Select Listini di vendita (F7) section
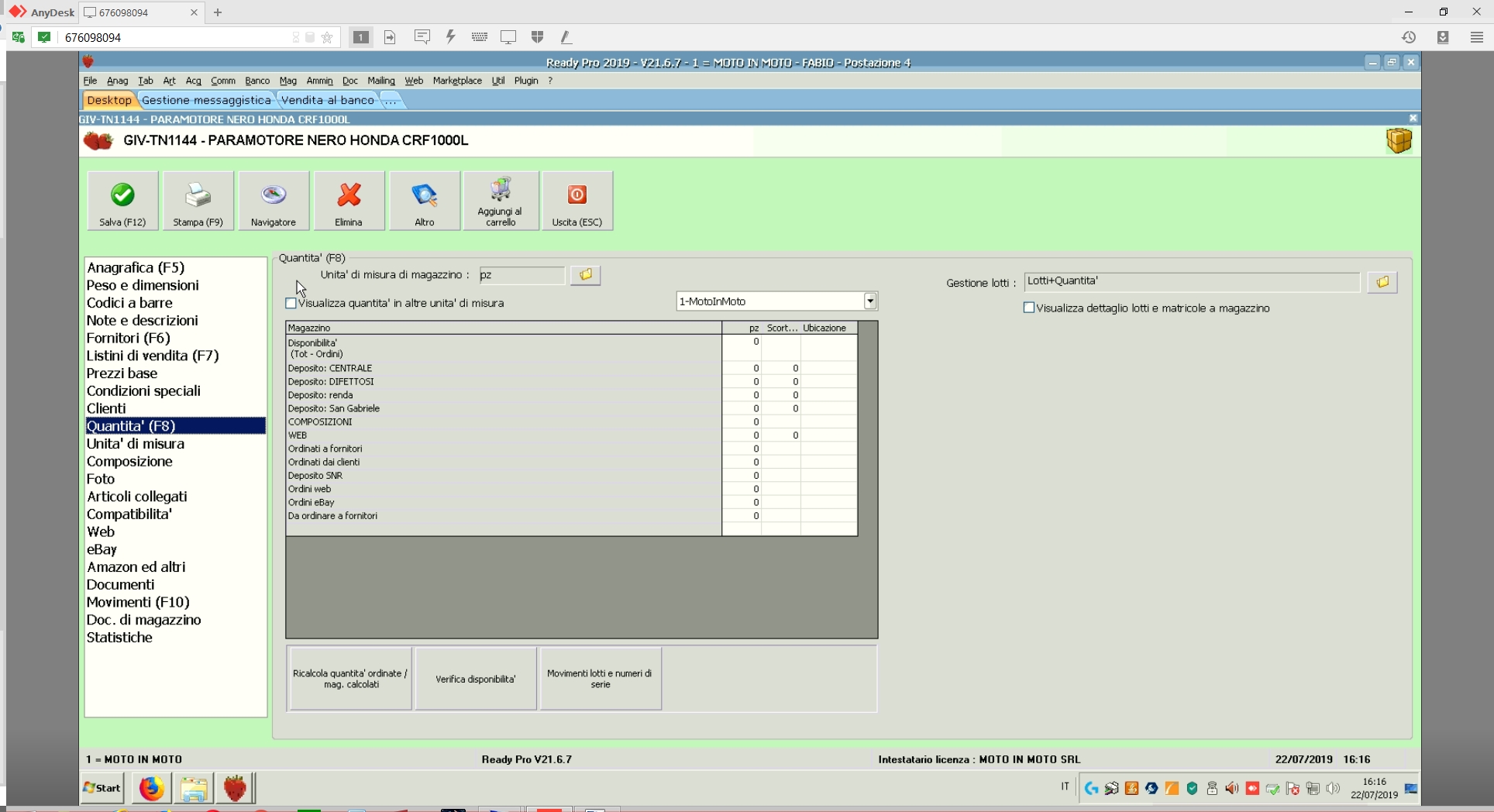 [175, 356]
